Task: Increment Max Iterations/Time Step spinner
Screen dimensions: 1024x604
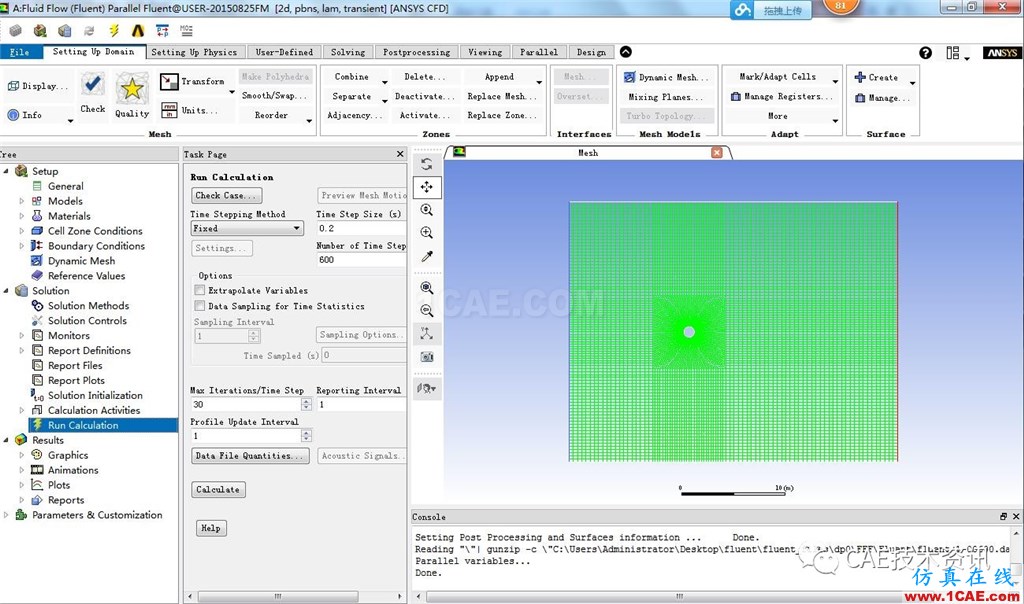Action: 306,402
